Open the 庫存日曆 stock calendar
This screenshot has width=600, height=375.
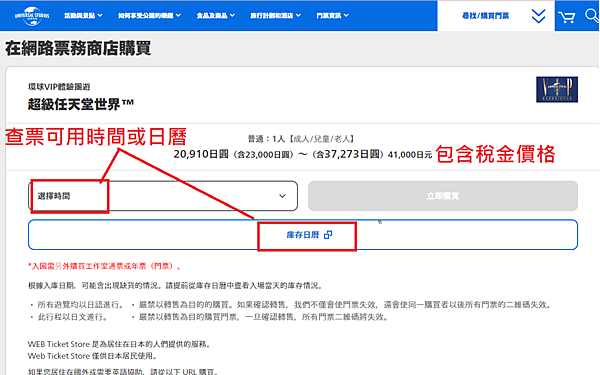(303, 235)
